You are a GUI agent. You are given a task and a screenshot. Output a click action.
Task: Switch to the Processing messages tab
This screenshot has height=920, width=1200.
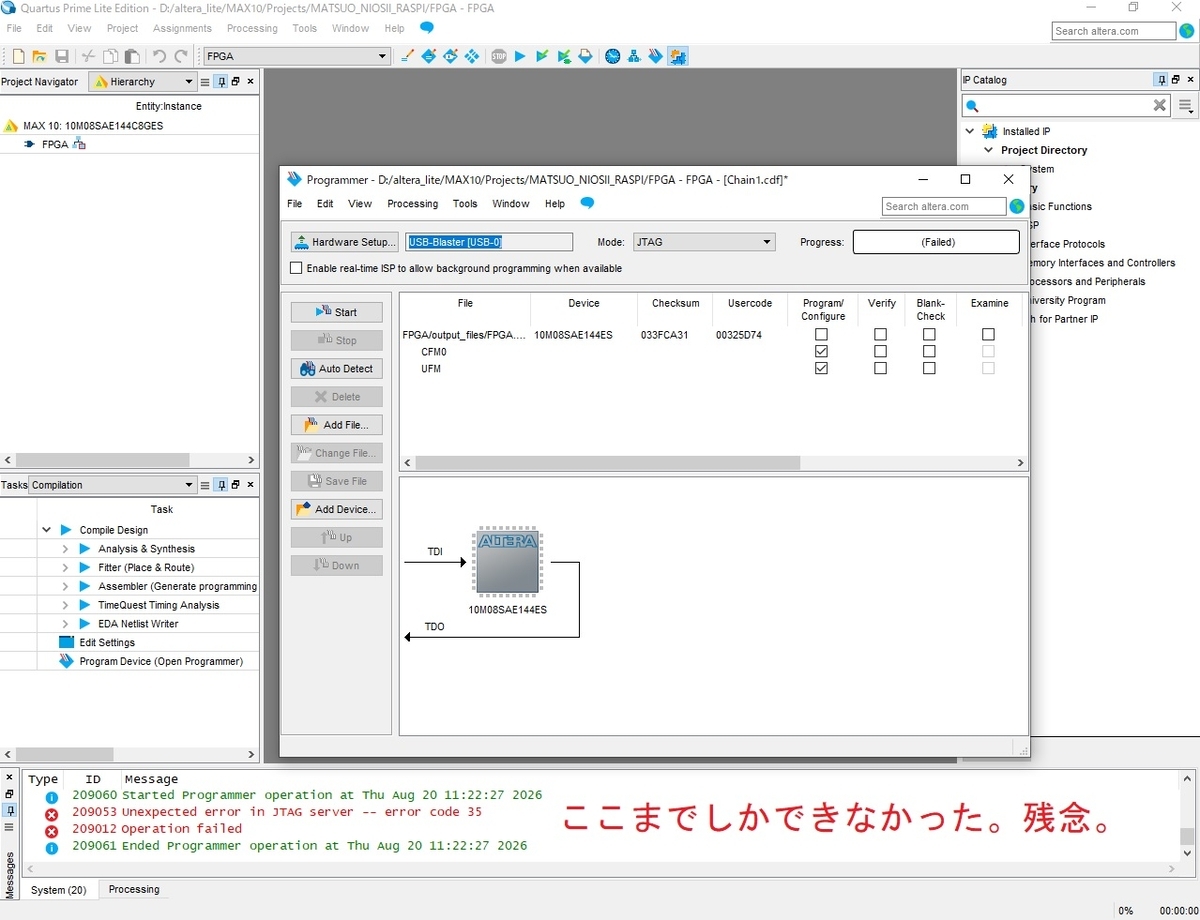pos(134,889)
